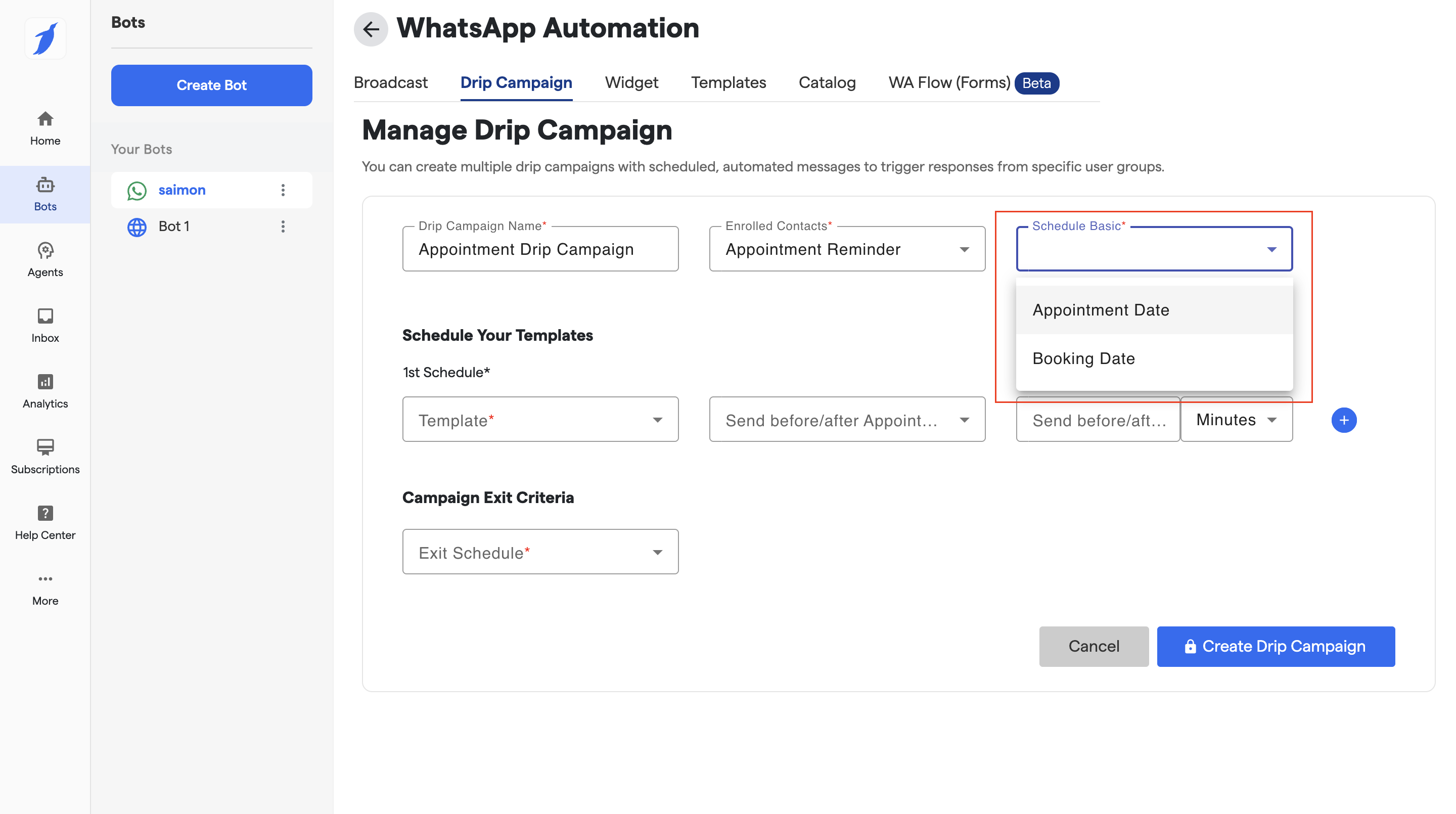Click the Cancel button
The height and width of the screenshot is (814, 1456).
[x=1093, y=646]
